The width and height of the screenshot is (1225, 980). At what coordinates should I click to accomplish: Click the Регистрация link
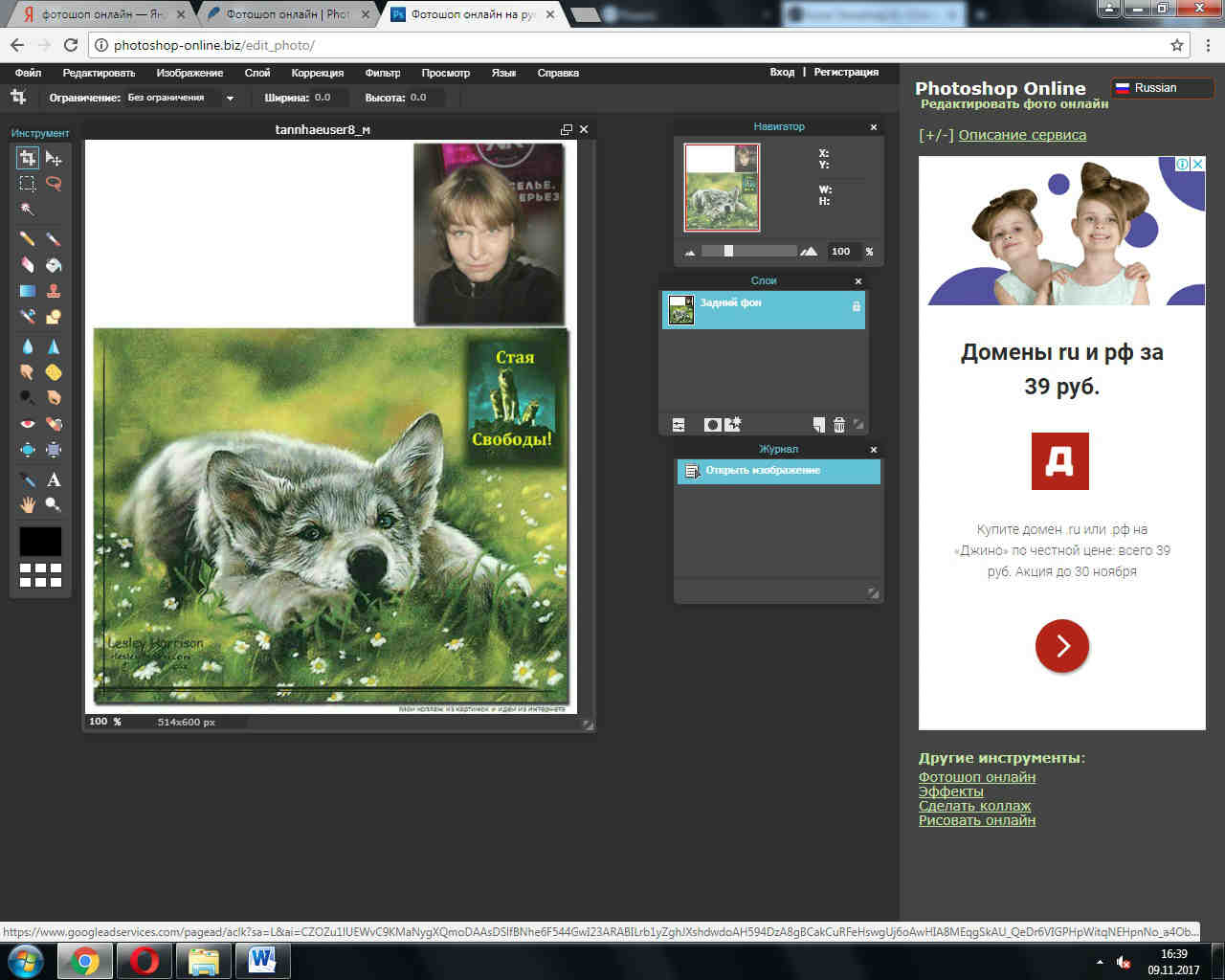(846, 72)
